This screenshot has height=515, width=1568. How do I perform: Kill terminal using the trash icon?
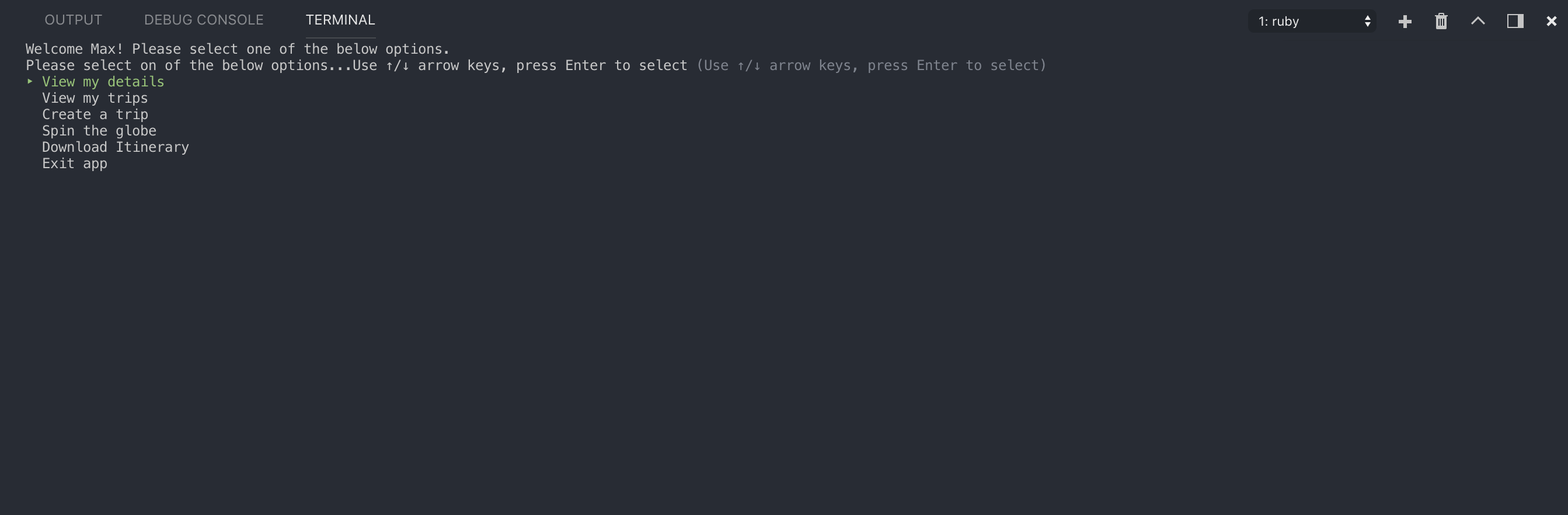pos(1441,21)
